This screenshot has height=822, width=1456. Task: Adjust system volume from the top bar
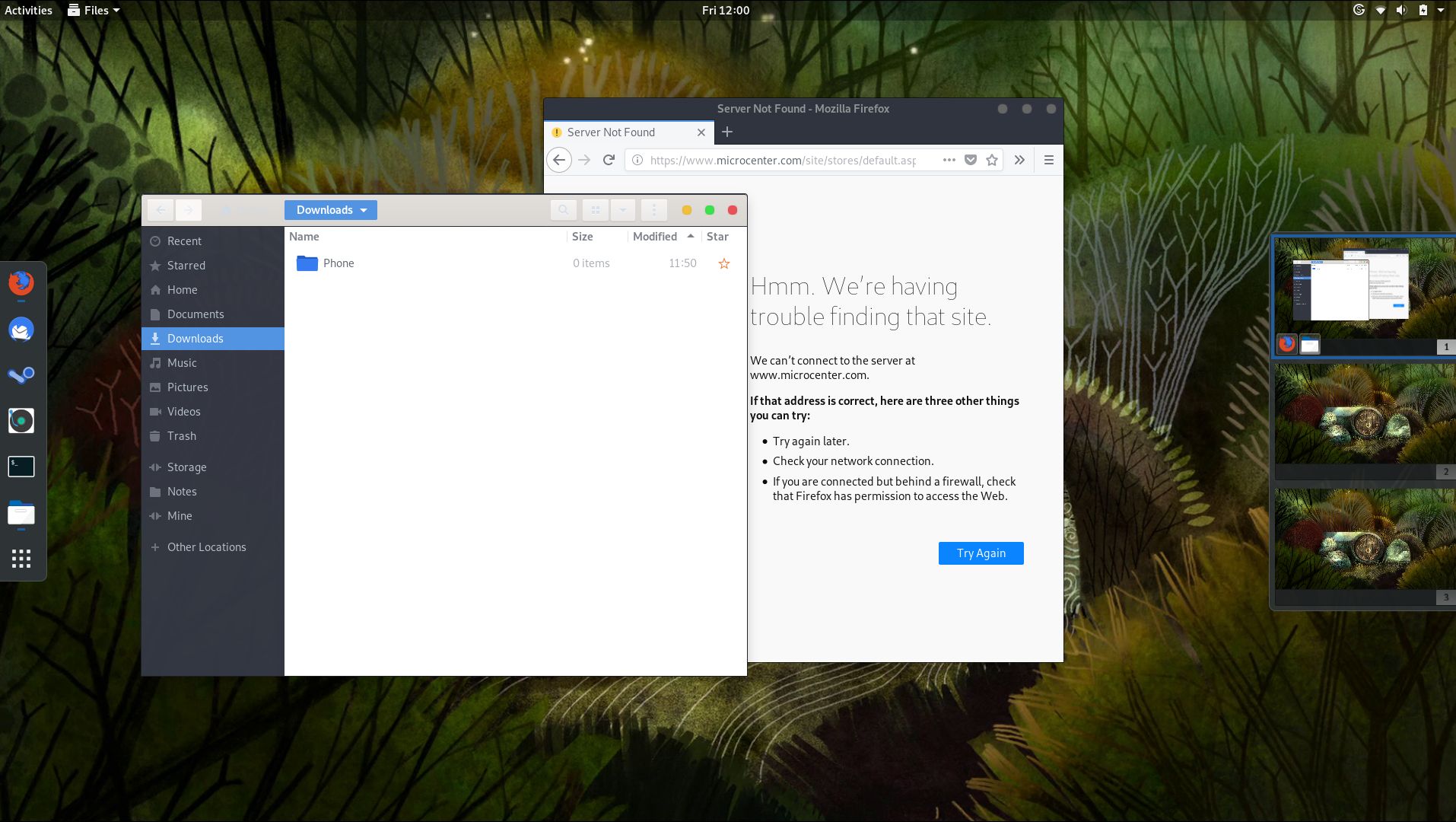(x=1400, y=10)
